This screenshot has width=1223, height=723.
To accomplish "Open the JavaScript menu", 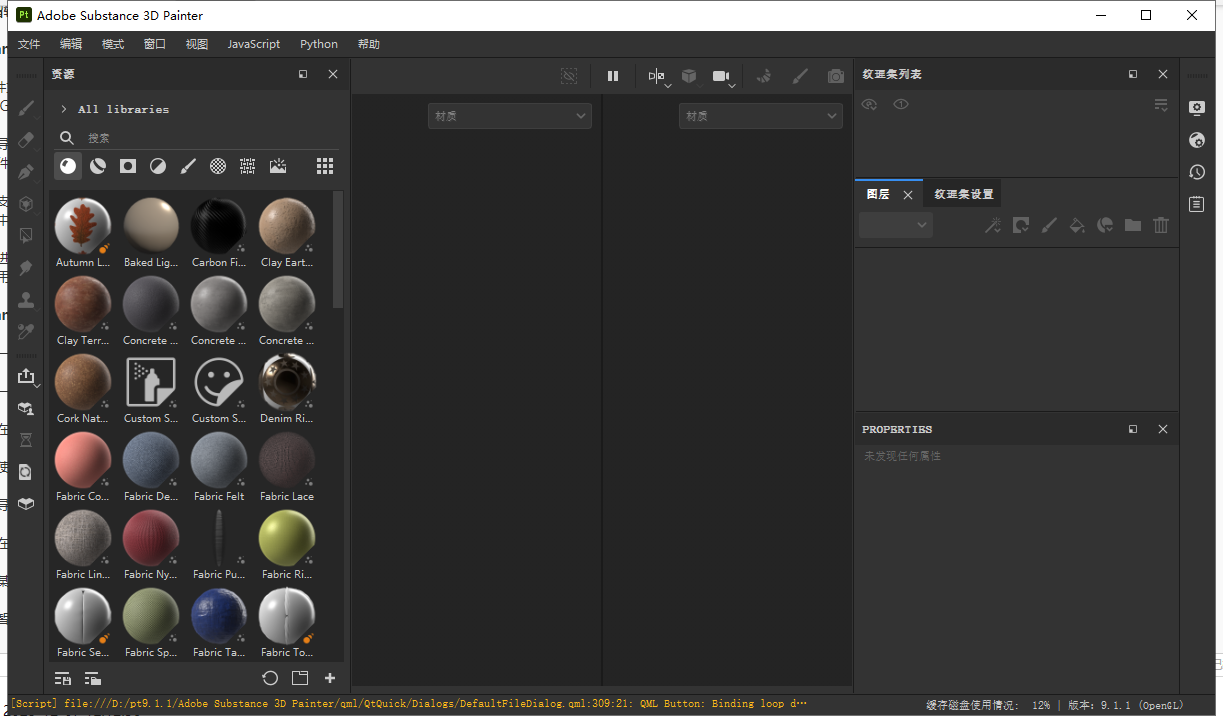I will coord(254,44).
